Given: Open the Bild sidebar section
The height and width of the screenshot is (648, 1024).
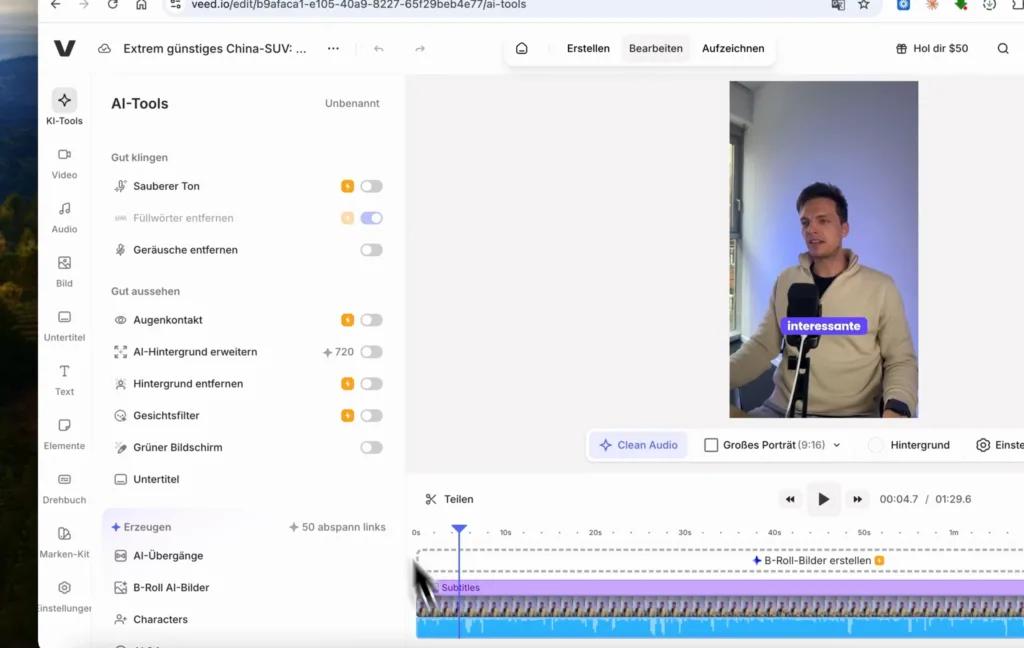Looking at the screenshot, I should point(64,272).
